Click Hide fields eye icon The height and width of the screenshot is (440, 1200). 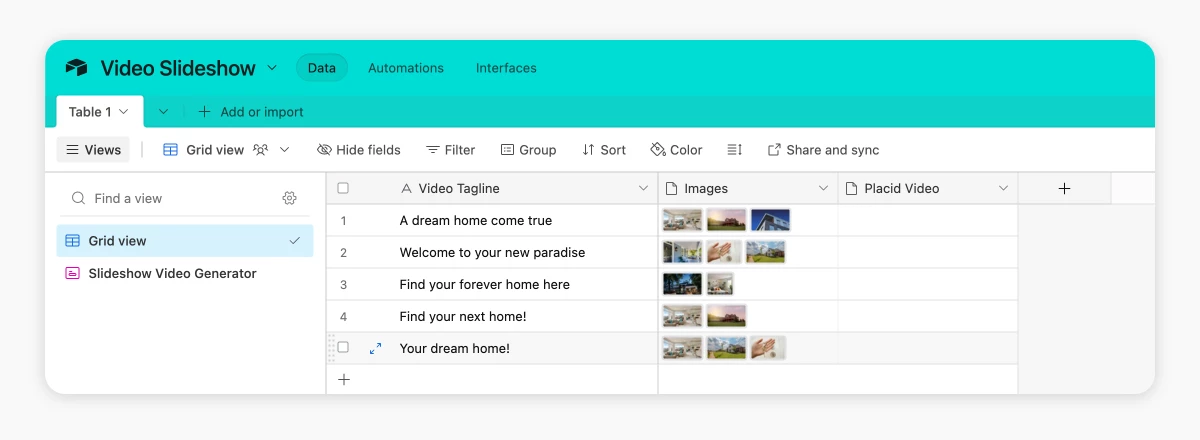pyautogui.click(x=324, y=150)
